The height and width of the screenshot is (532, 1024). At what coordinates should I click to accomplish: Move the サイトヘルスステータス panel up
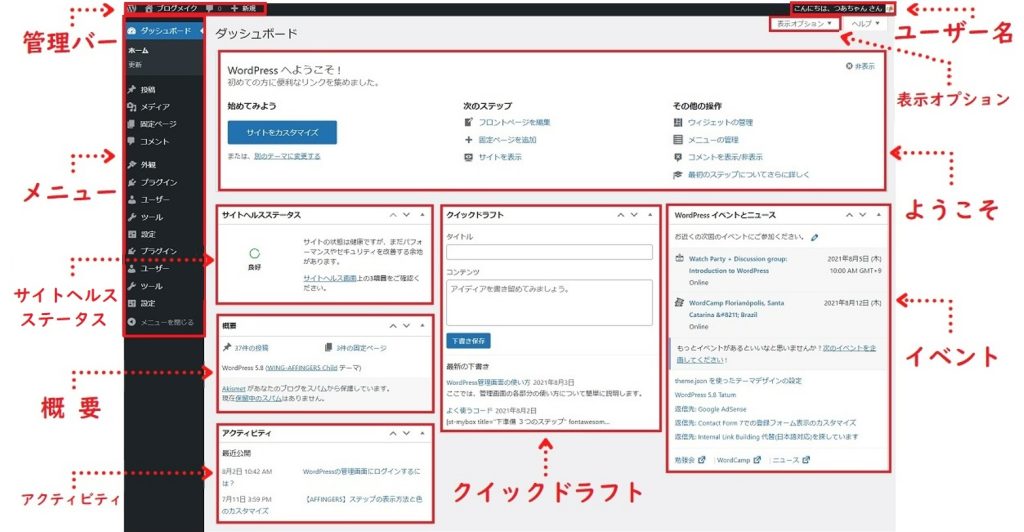[x=393, y=215]
